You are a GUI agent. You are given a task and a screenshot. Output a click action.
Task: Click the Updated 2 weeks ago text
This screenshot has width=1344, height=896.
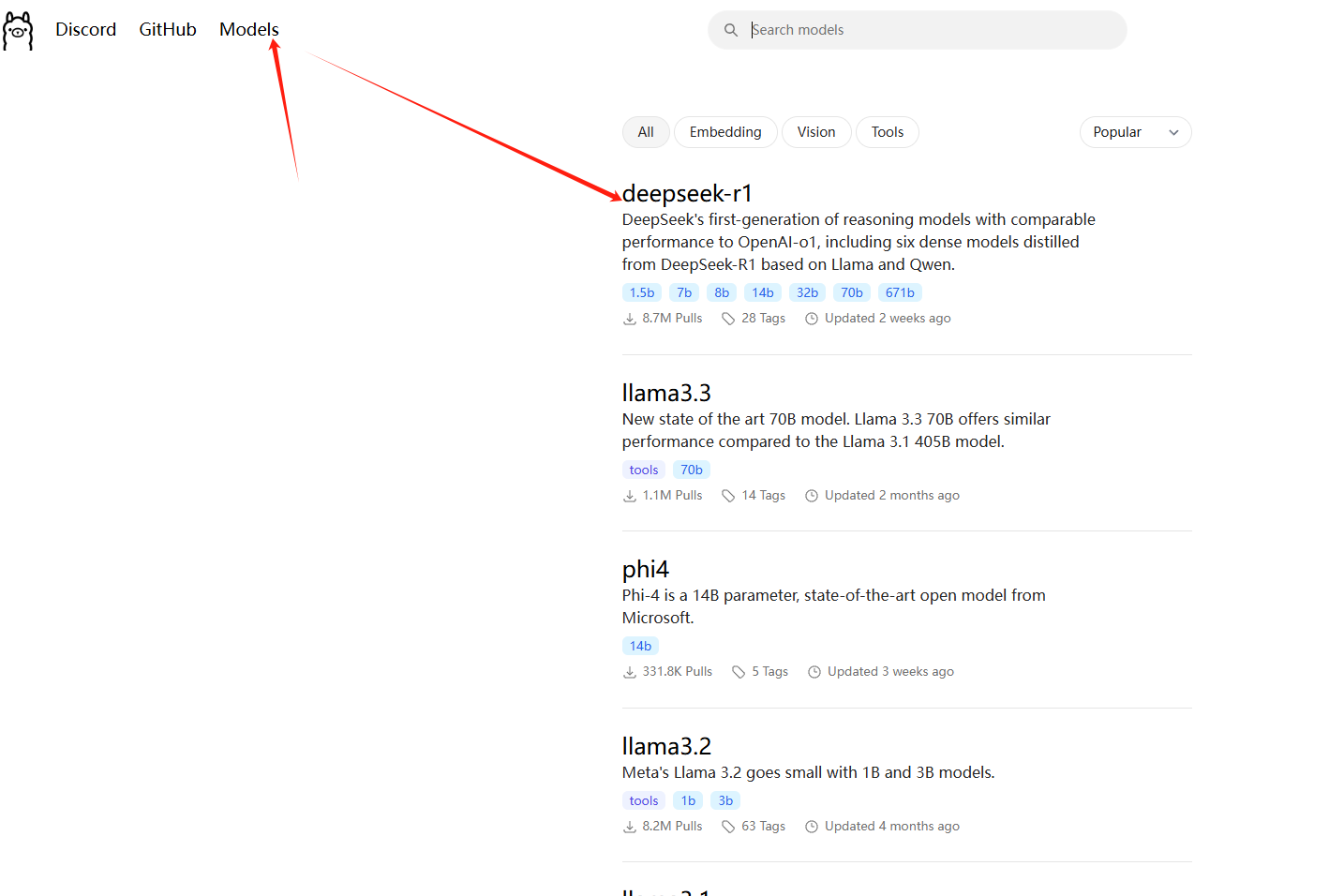click(888, 319)
